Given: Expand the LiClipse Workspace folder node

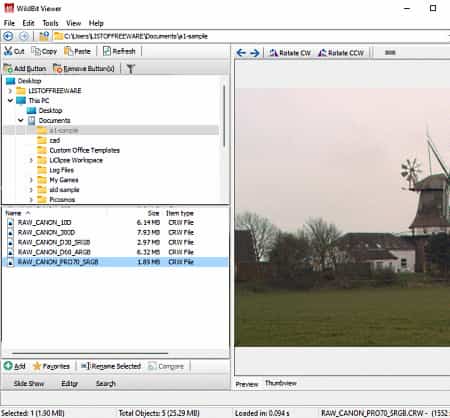Looking at the screenshot, I should [31, 160].
